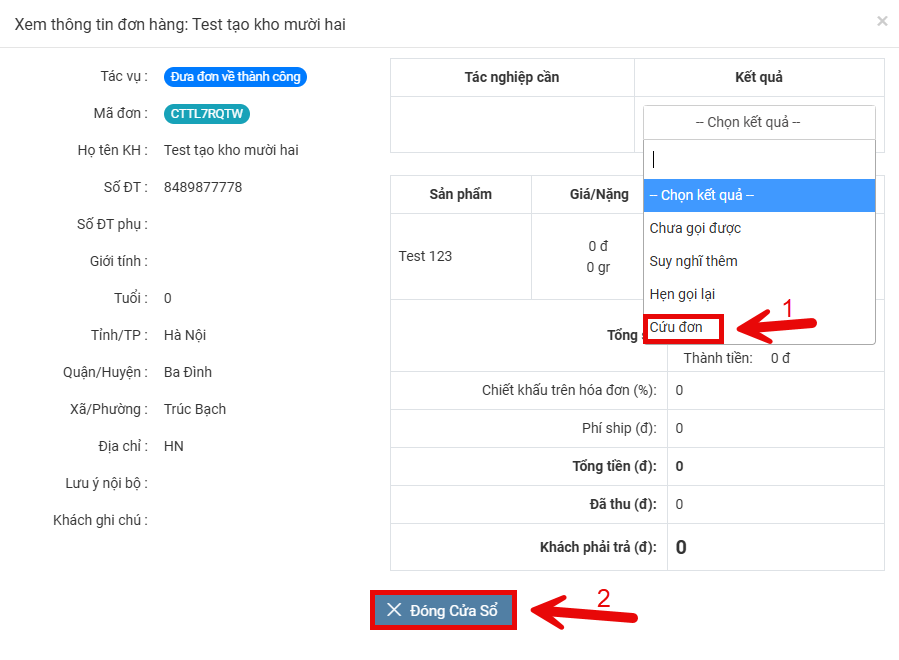Click the Hà Nội province value

tap(185, 335)
